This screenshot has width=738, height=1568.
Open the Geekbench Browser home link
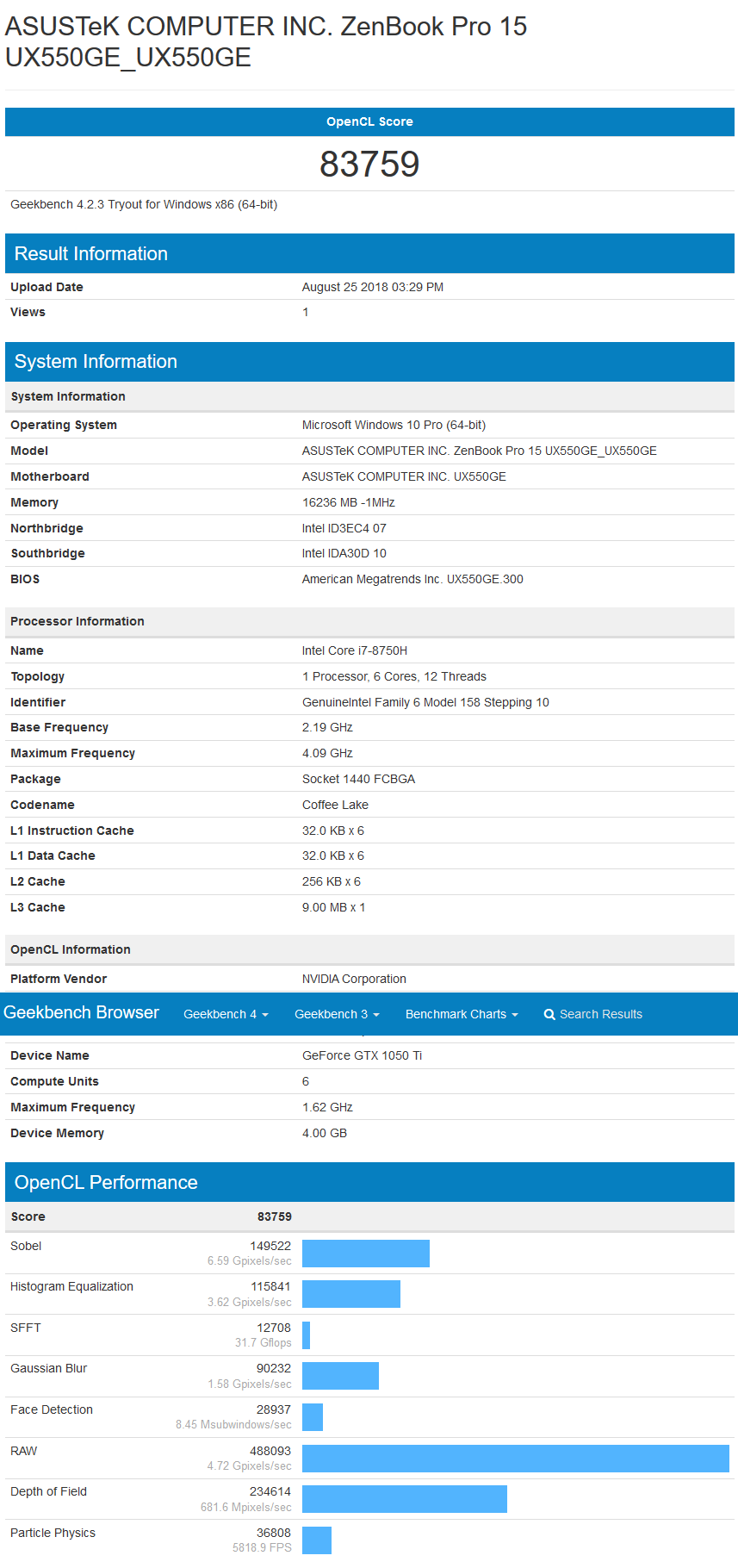coord(81,1012)
